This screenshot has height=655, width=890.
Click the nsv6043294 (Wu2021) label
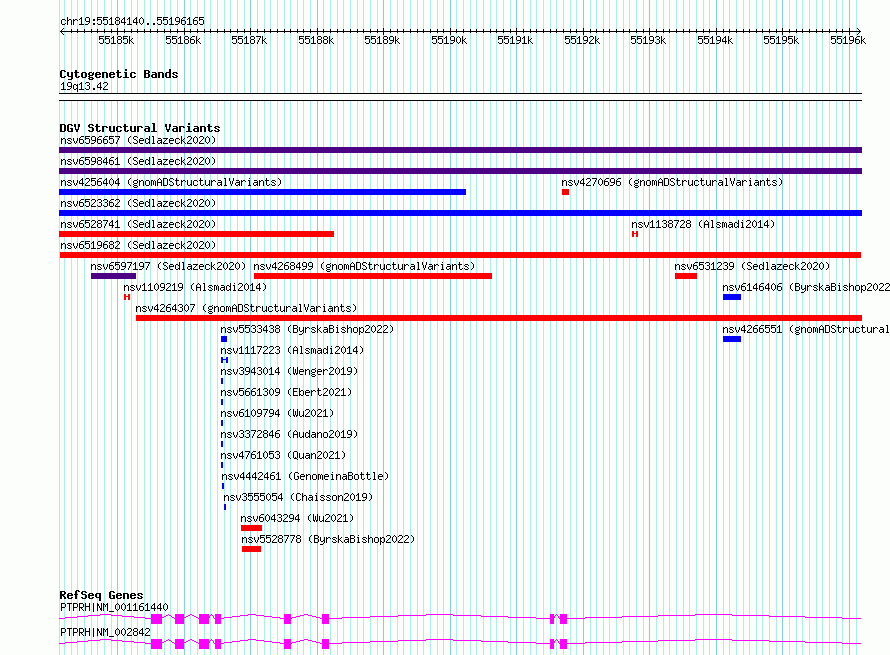point(297,518)
